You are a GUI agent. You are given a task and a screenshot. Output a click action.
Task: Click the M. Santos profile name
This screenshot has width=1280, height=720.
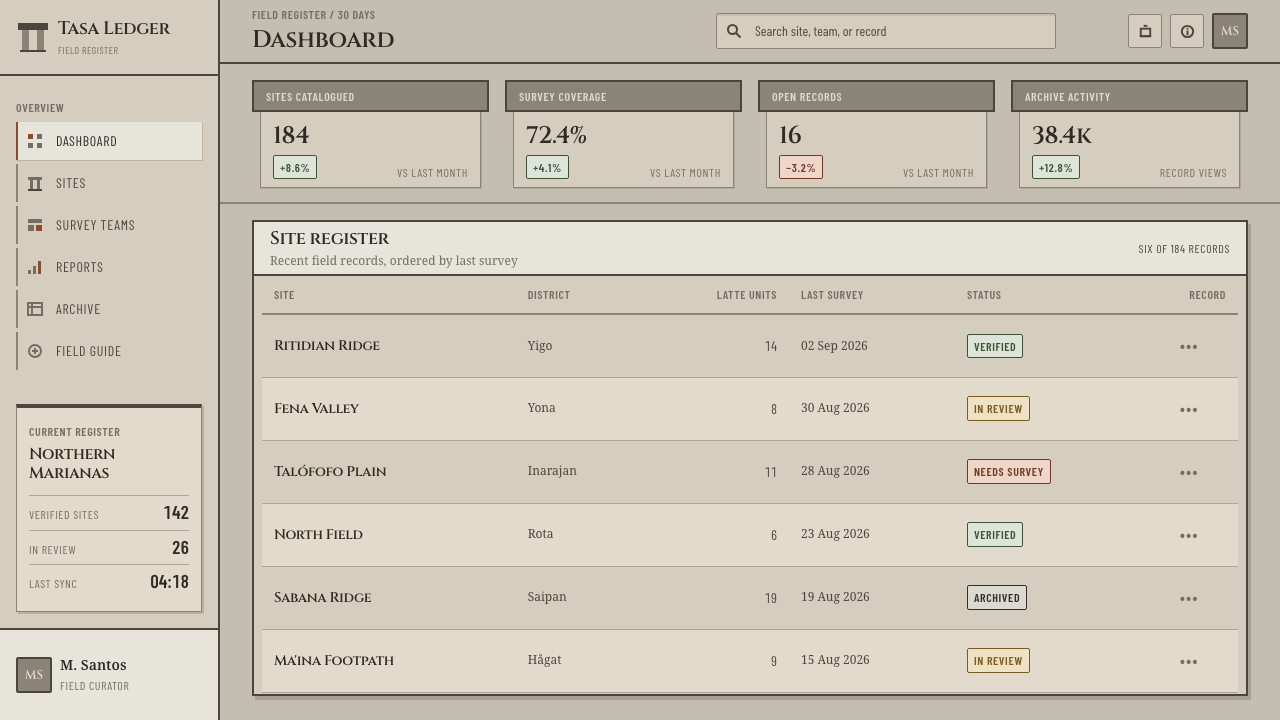[x=93, y=665]
